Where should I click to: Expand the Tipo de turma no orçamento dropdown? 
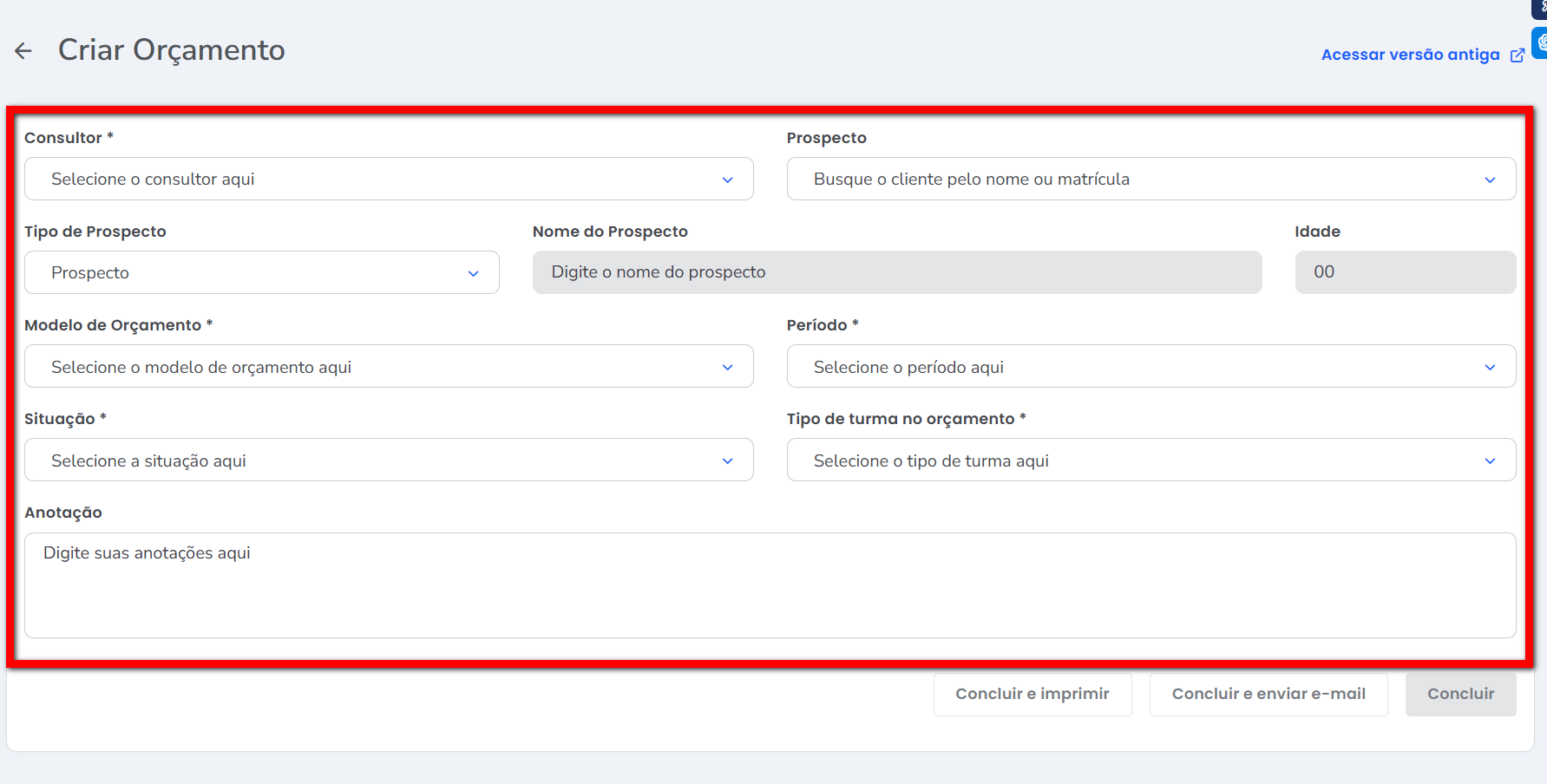[1150, 461]
